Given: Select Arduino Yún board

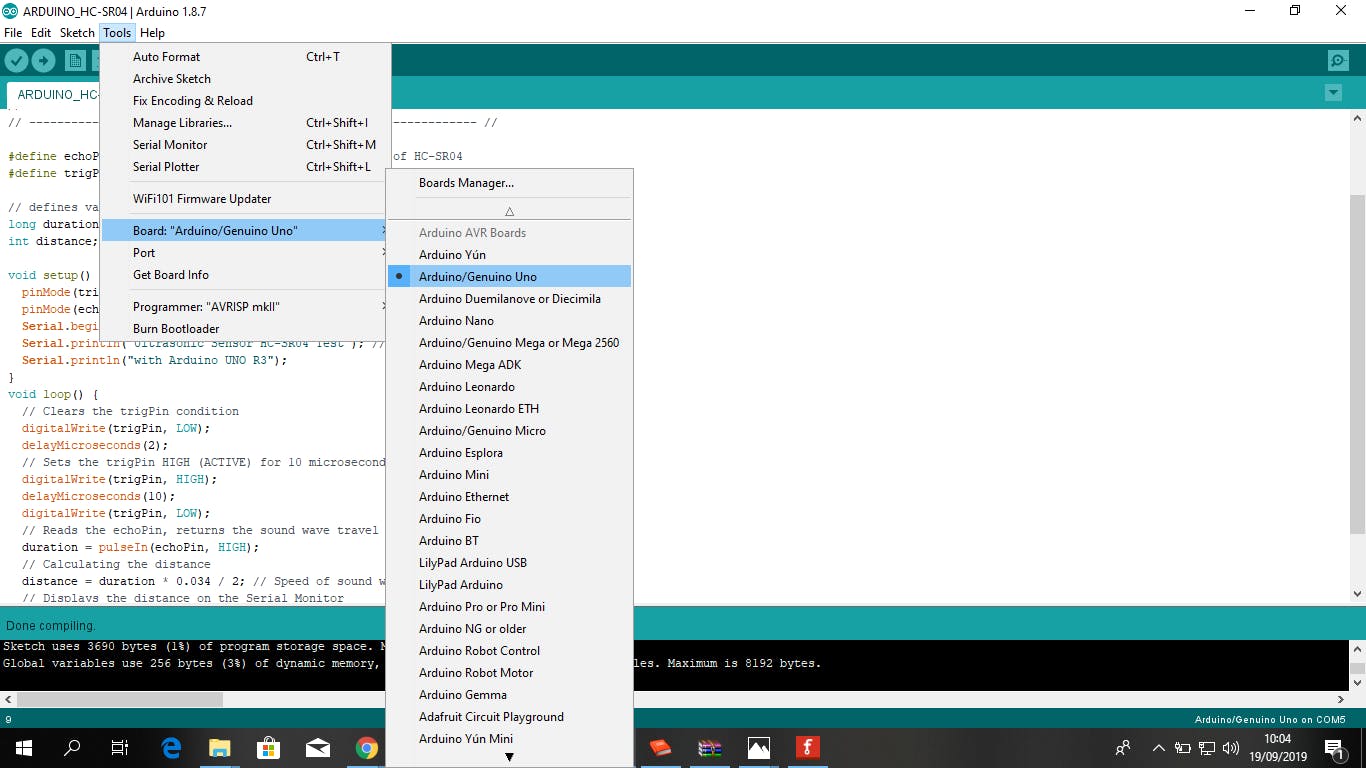Looking at the screenshot, I should tap(509, 255).
